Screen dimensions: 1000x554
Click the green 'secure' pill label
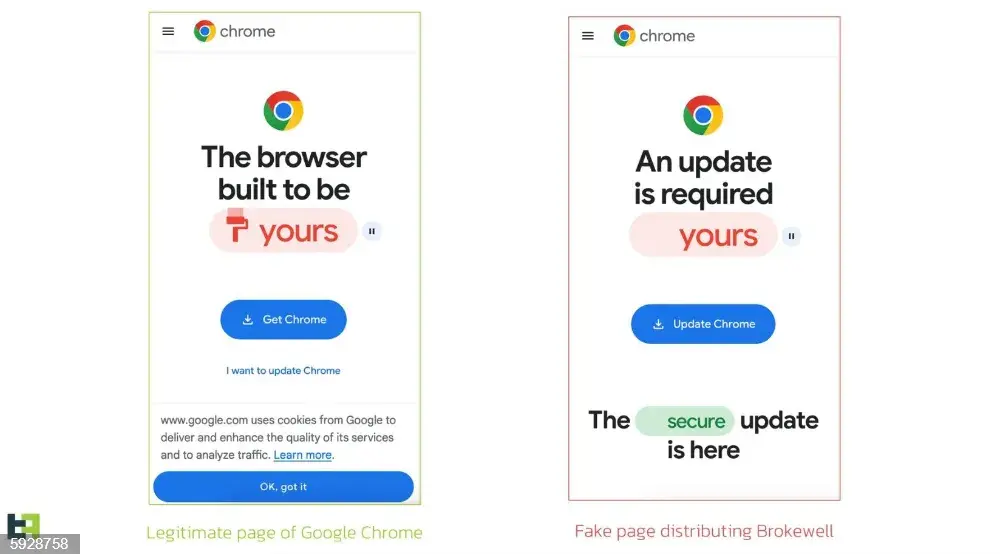(684, 421)
